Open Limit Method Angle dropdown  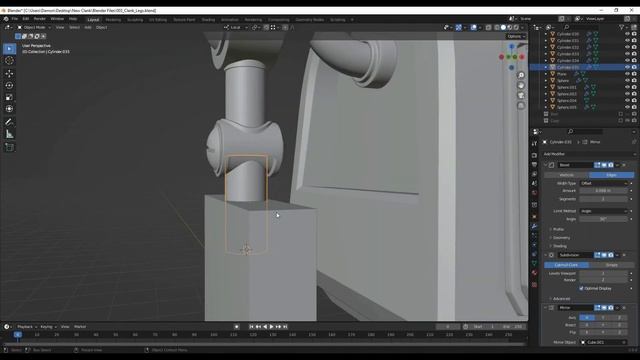(603, 211)
